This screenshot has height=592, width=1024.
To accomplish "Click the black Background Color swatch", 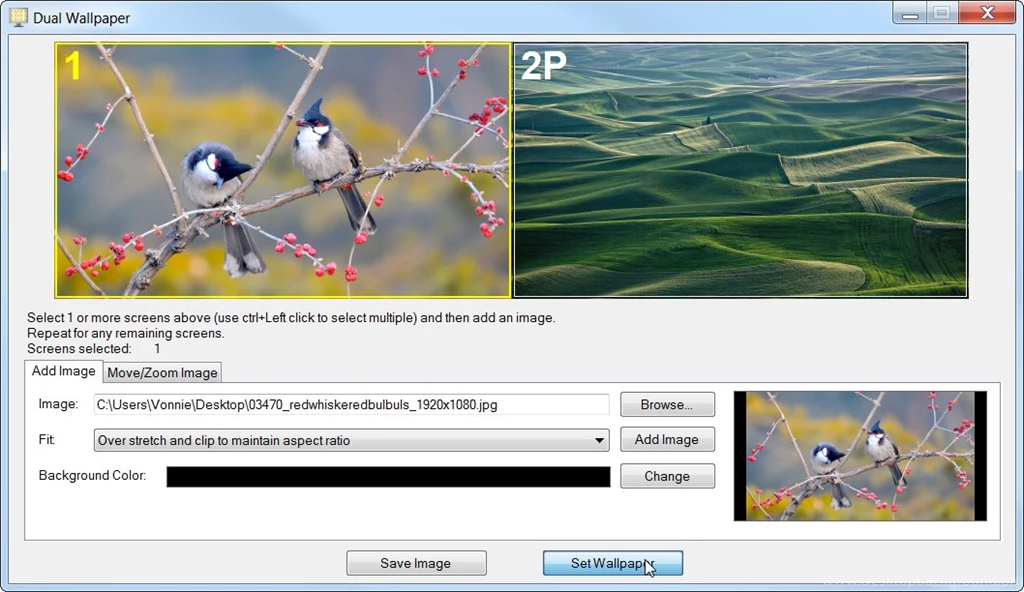I will [x=388, y=476].
